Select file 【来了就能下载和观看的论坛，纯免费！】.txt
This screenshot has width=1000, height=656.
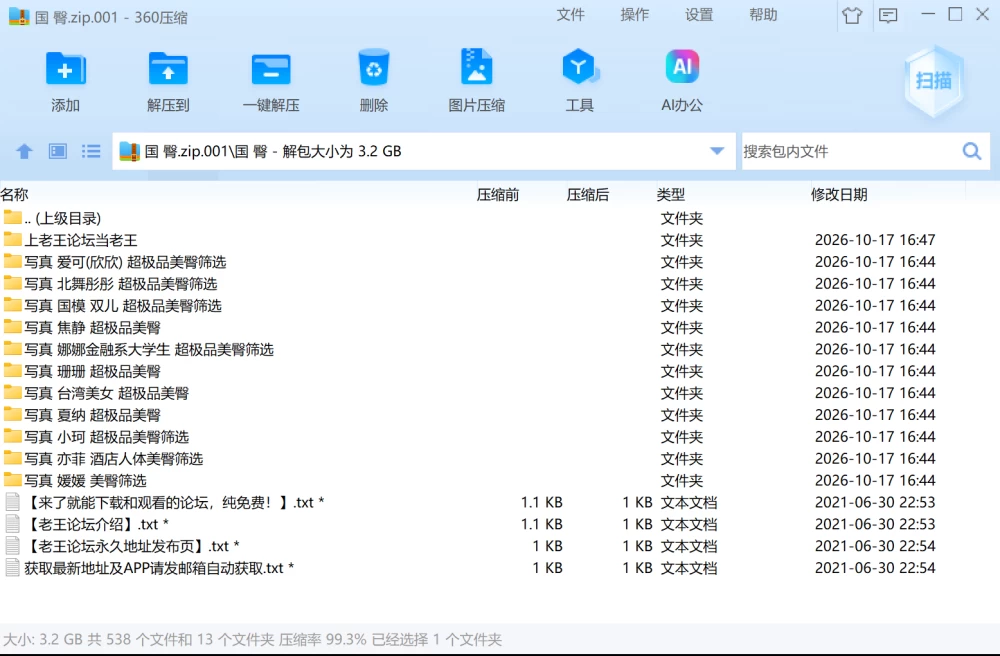(500, 502)
